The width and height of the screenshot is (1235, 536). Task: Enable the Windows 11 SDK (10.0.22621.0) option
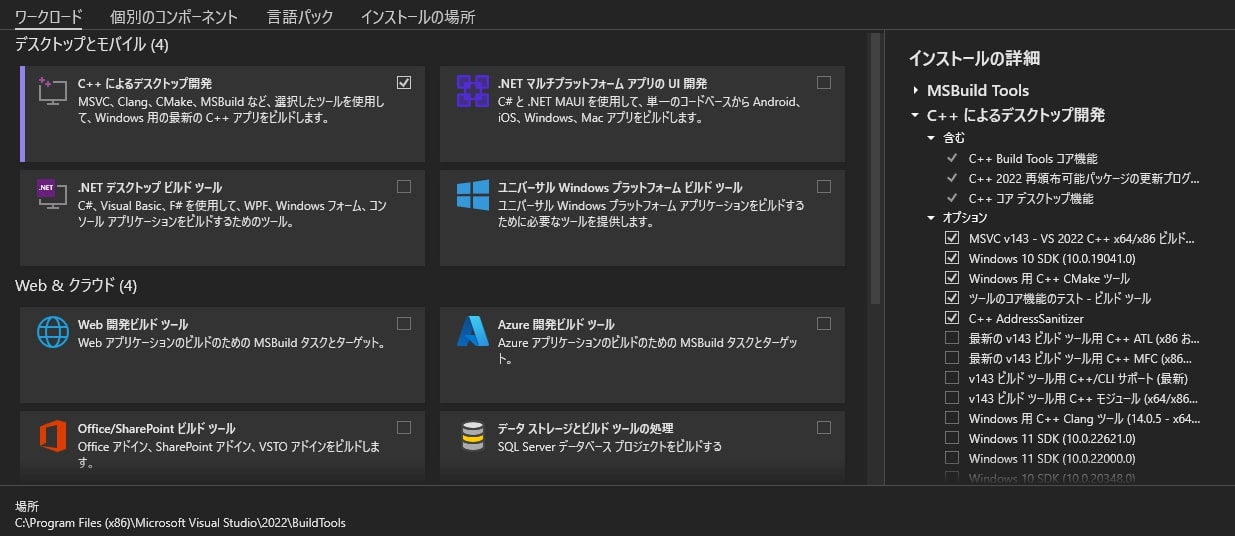tap(951, 438)
